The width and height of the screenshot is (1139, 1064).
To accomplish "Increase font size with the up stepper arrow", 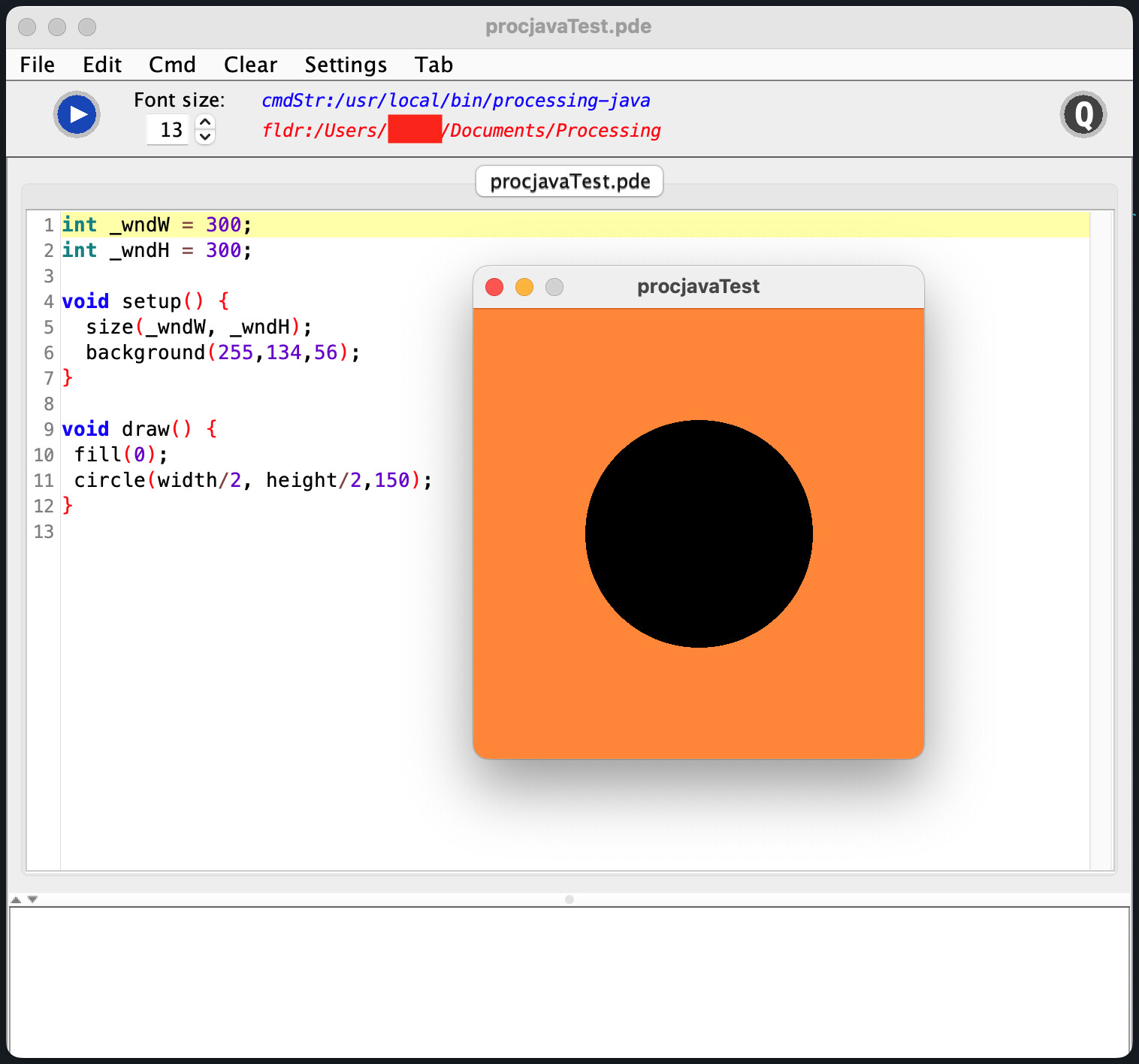I will (205, 122).
